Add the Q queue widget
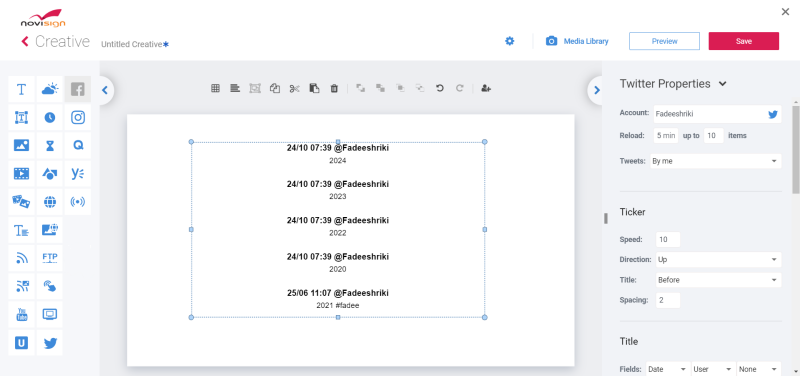The height and width of the screenshot is (376, 800). (x=78, y=145)
